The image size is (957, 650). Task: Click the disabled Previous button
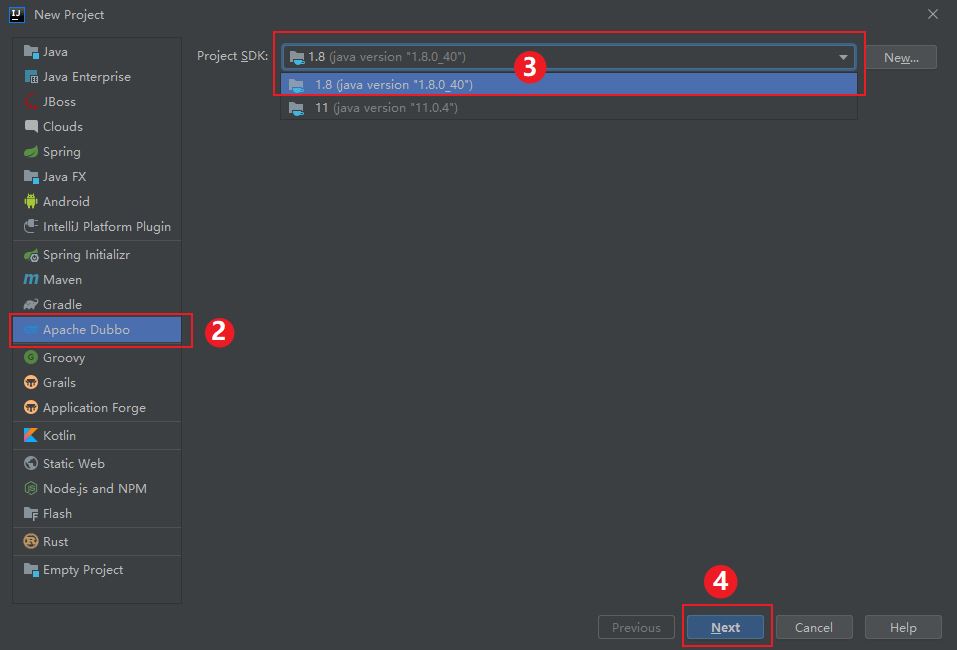636,627
